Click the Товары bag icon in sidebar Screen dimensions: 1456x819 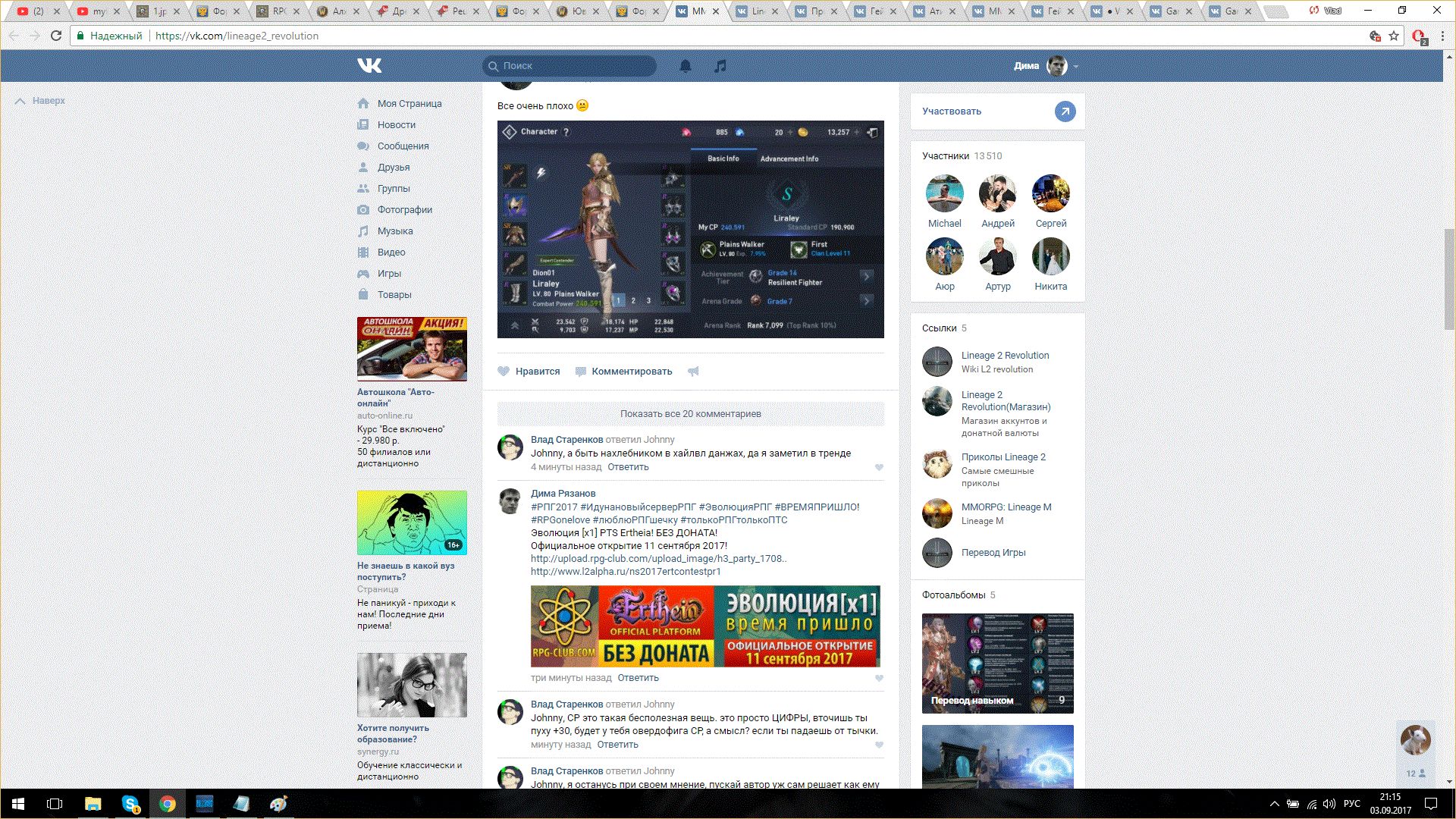pyautogui.click(x=363, y=295)
